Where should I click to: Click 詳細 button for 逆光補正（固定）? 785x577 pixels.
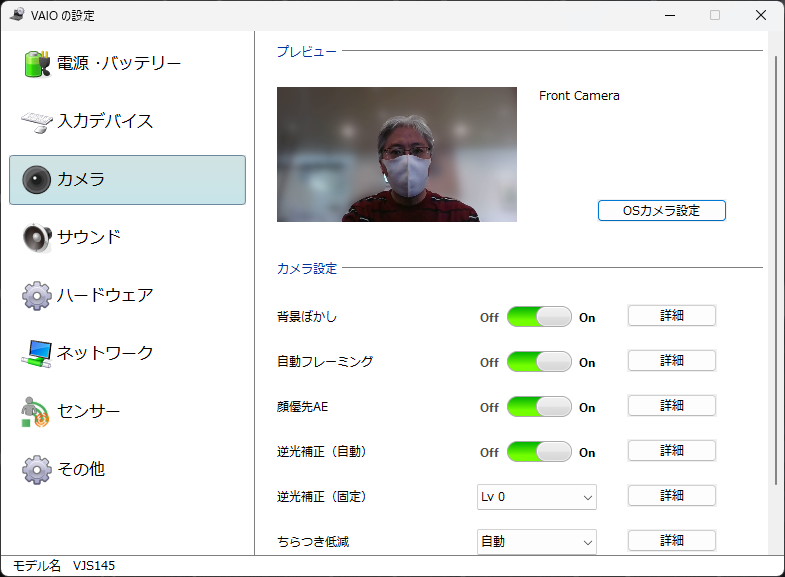click(672, 496)
